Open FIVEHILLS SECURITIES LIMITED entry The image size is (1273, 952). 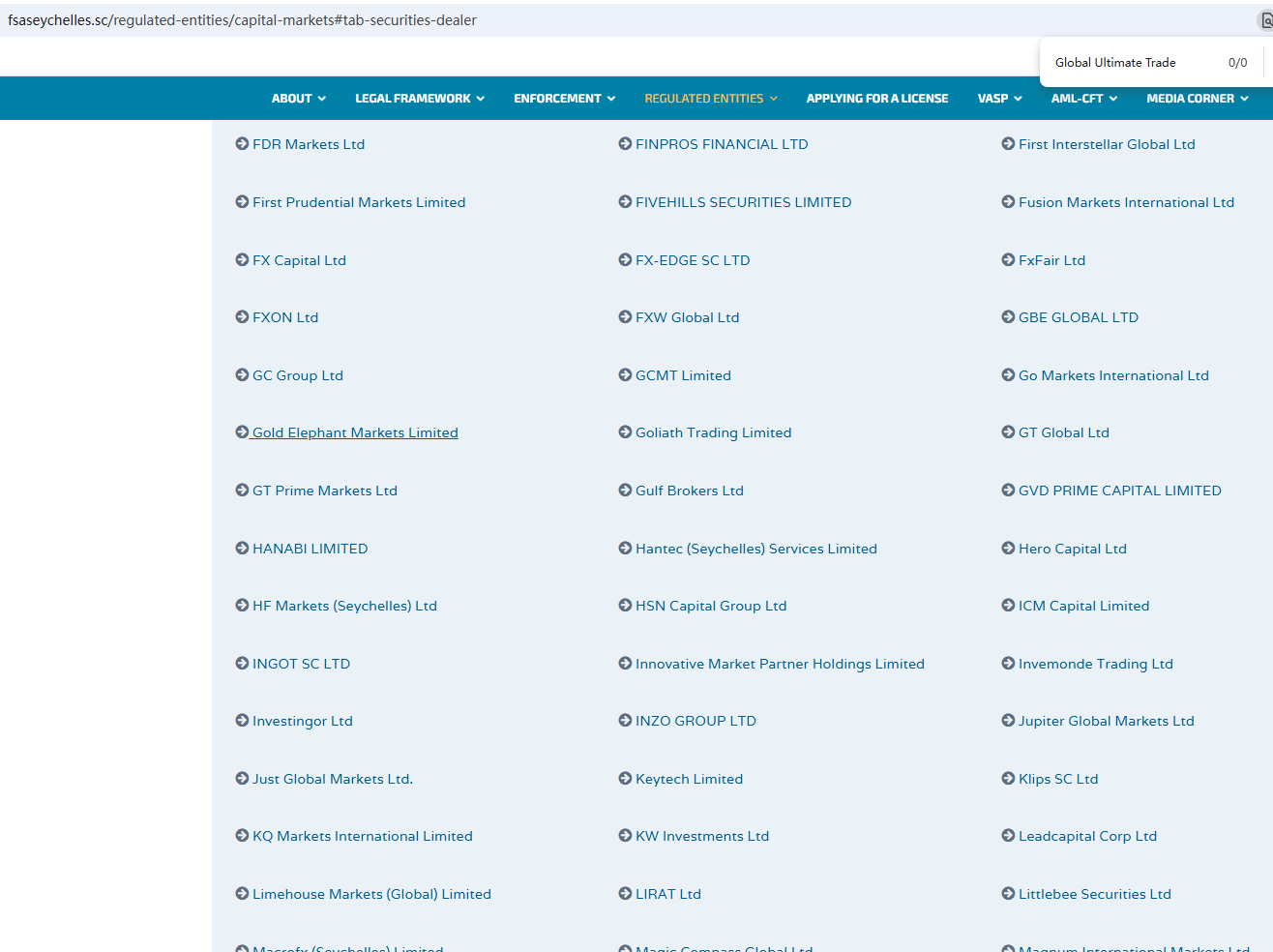(744, 202)
